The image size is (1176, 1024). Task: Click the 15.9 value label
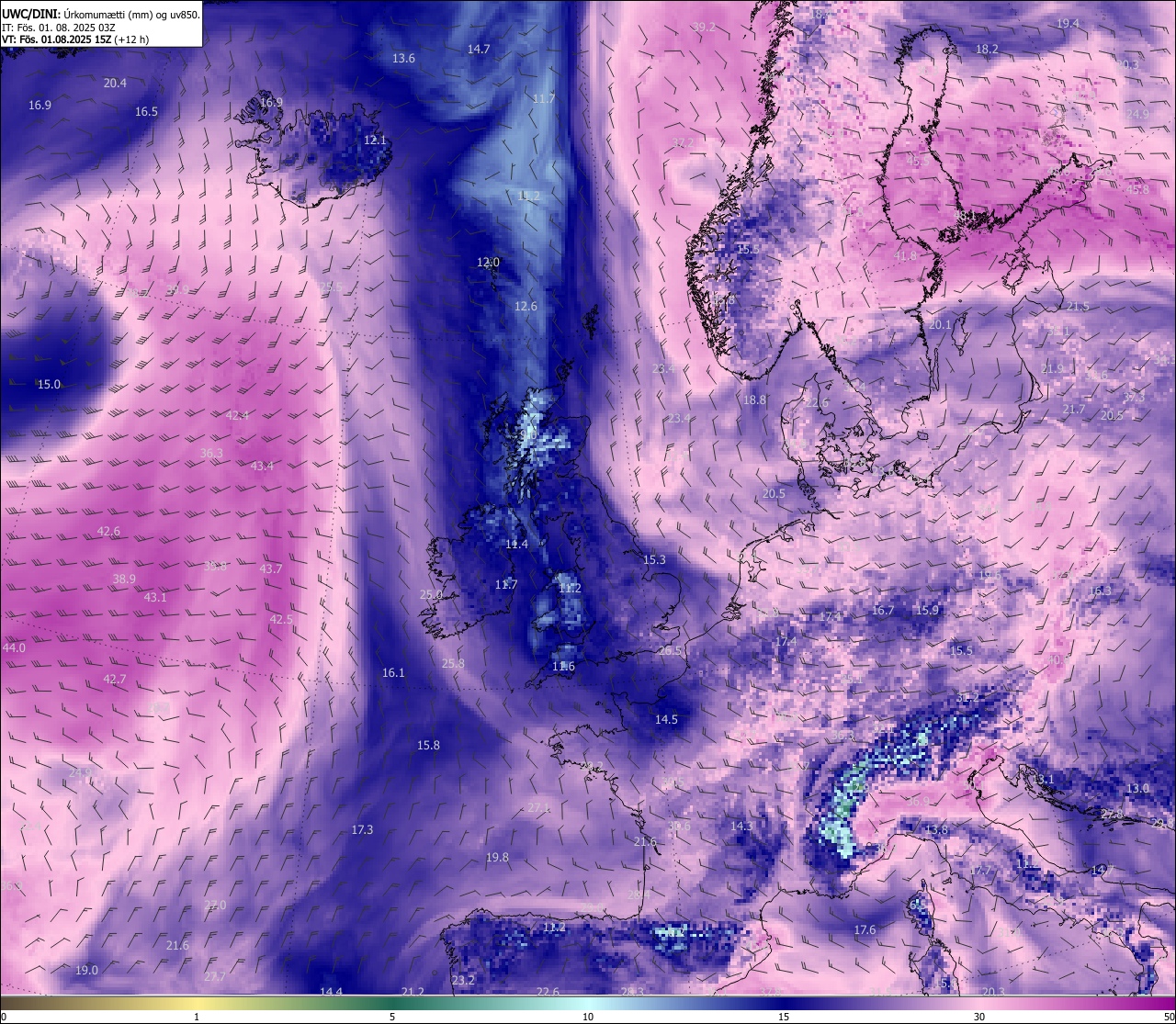[927, 610]
